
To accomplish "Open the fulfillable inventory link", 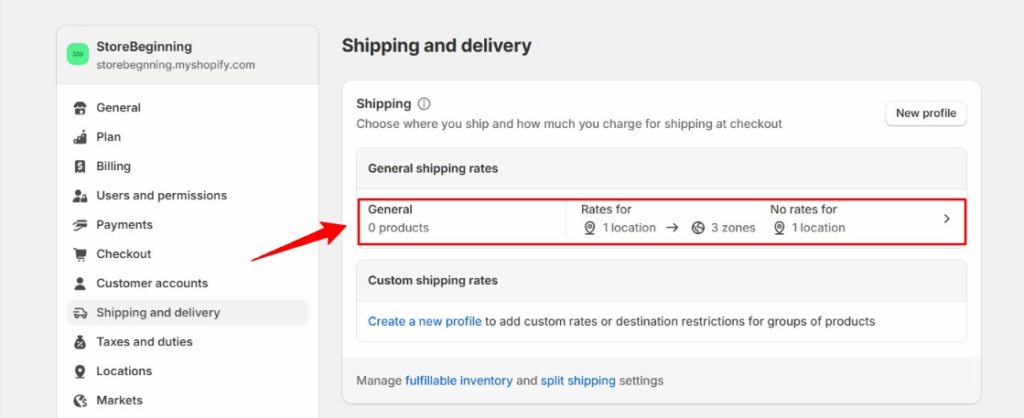I will 459,380.
